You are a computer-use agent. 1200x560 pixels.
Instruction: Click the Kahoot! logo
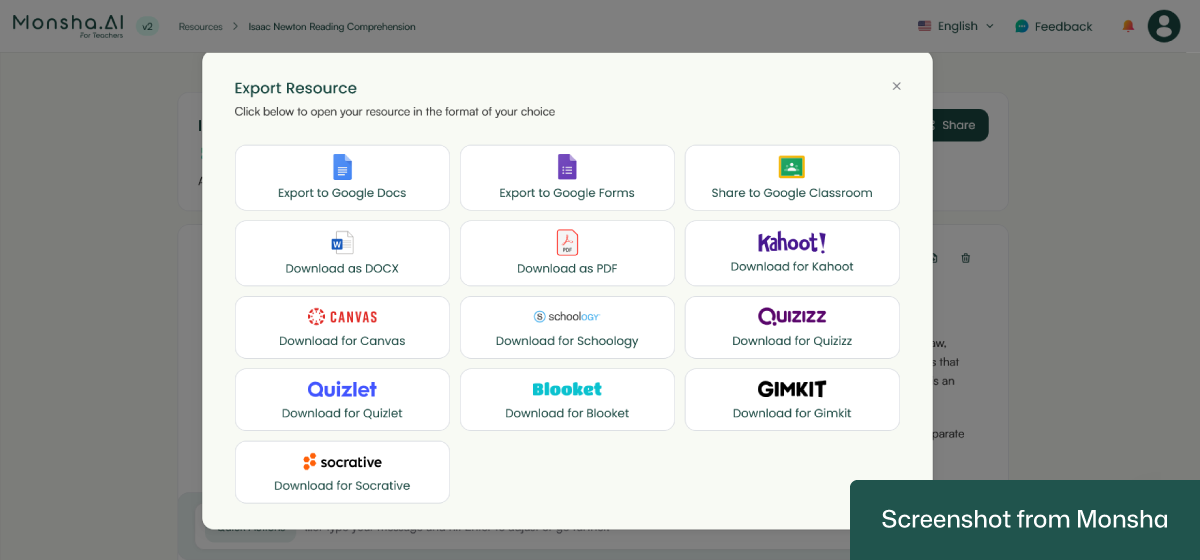coord(792,242)
